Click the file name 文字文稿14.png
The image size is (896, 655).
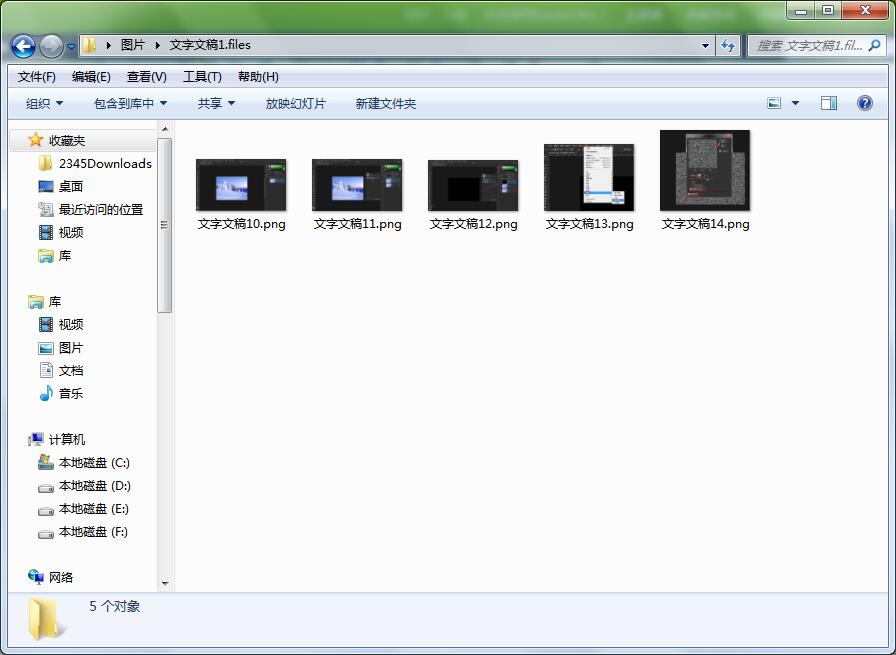point(706,224)
